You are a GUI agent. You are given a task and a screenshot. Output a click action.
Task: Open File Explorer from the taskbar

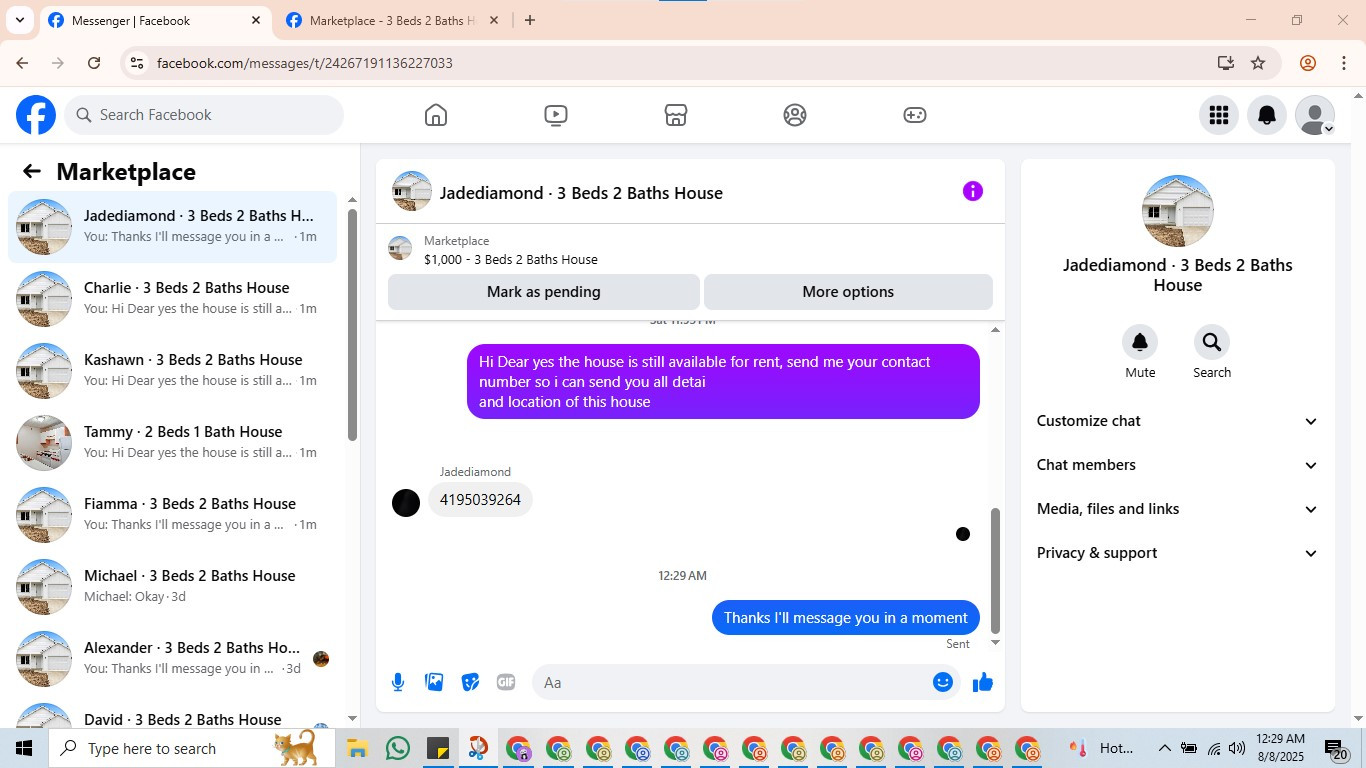[358, 748]
